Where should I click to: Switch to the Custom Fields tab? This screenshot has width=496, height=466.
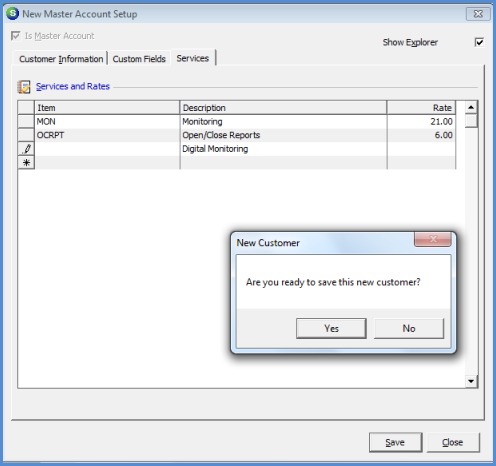pos(139,59)
